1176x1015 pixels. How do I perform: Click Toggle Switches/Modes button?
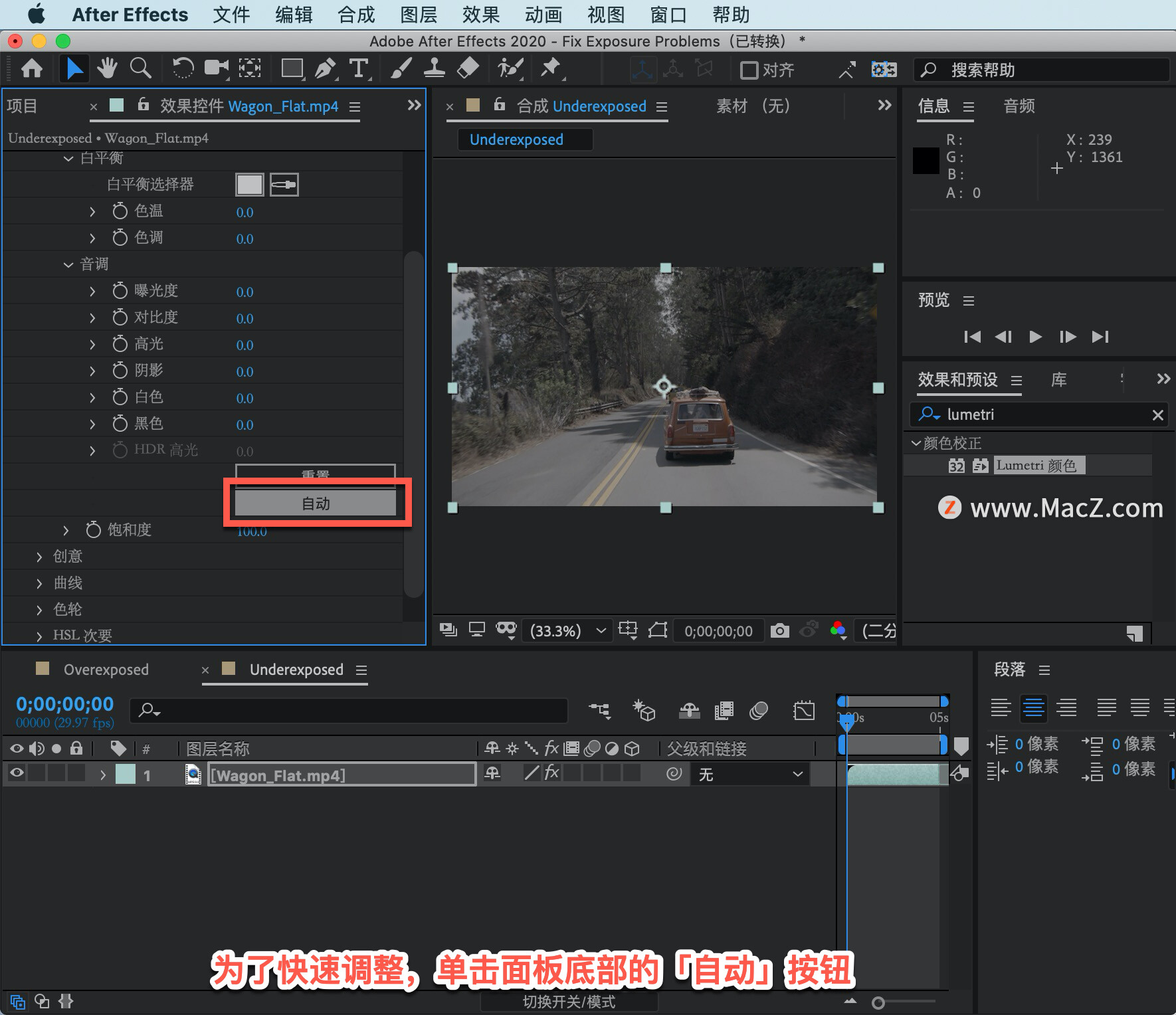(x=569, y=1002)
